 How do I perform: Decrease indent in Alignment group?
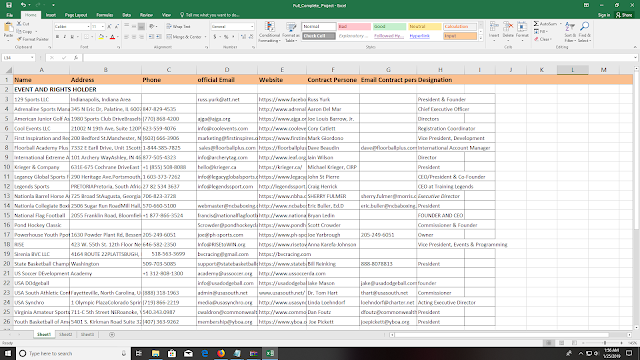[151, 37]
